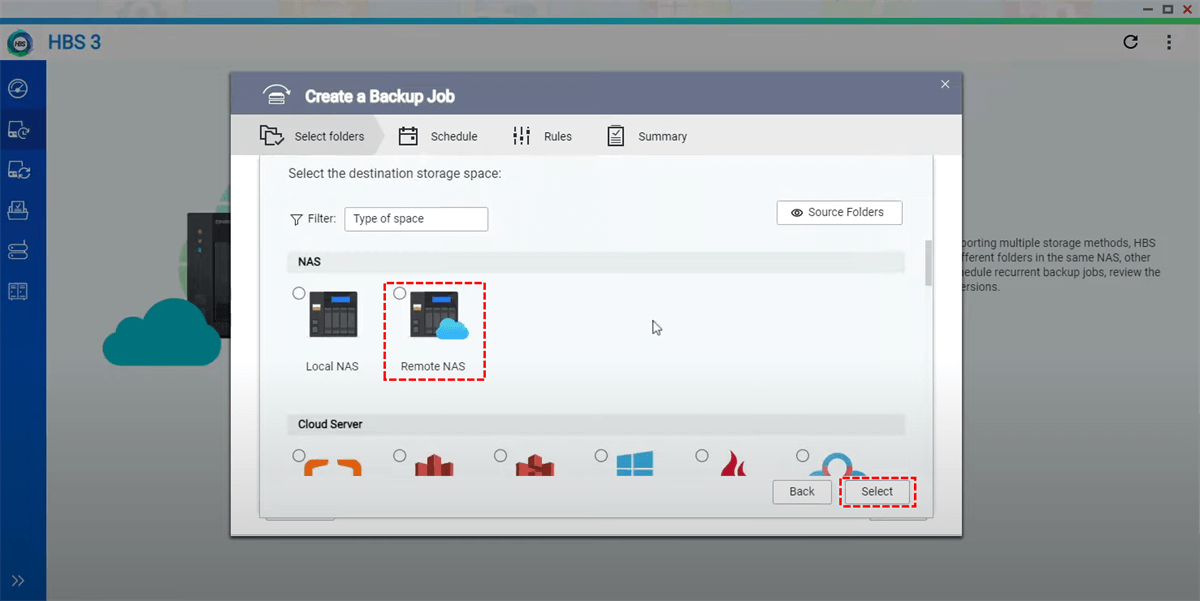This screenshot has height=601, width=1200.
Task: Open the Services cabinet icon in sidebar
Action: [18, 291]
